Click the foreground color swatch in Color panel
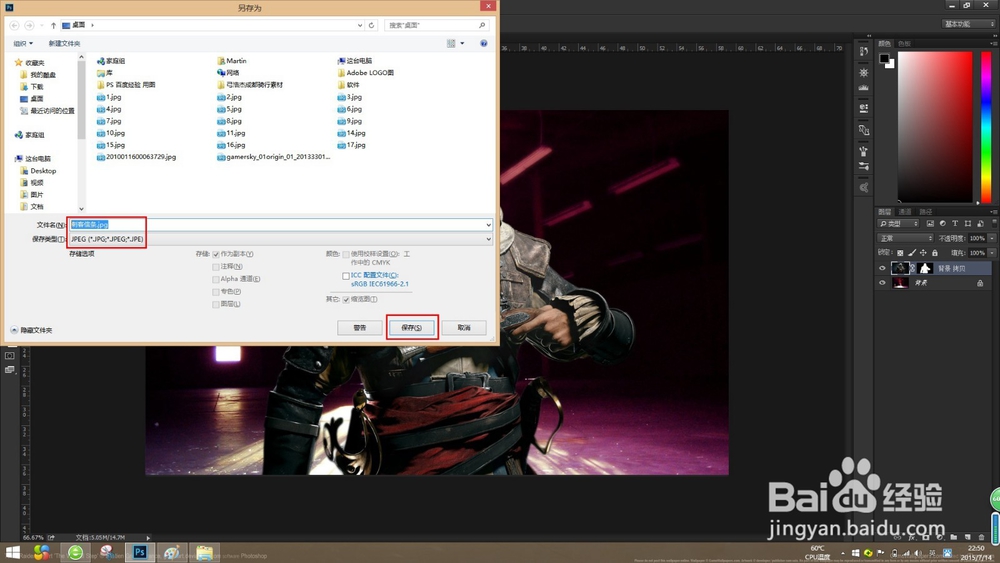The image size is (1000, 563). click(884, 59)
